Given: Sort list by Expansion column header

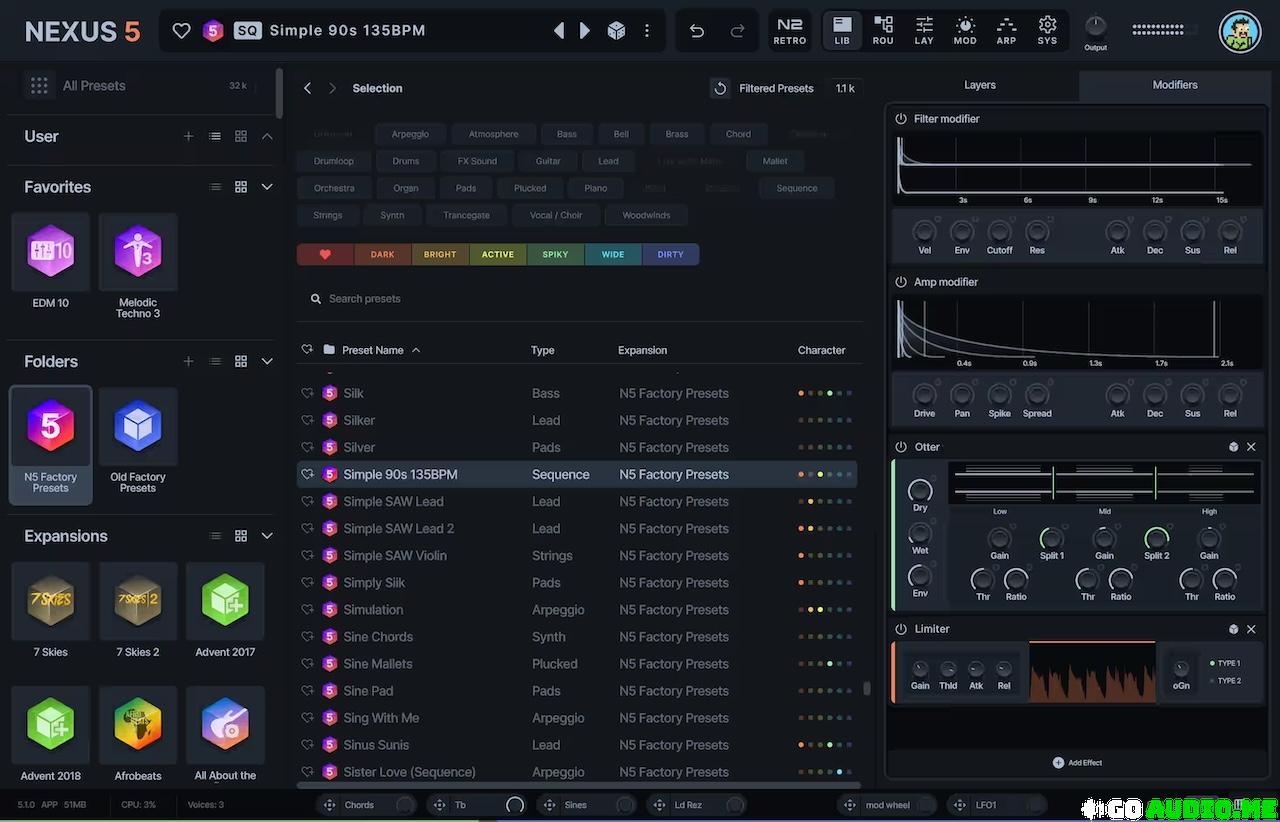Looking at the screenshot, I should (642, 350).
